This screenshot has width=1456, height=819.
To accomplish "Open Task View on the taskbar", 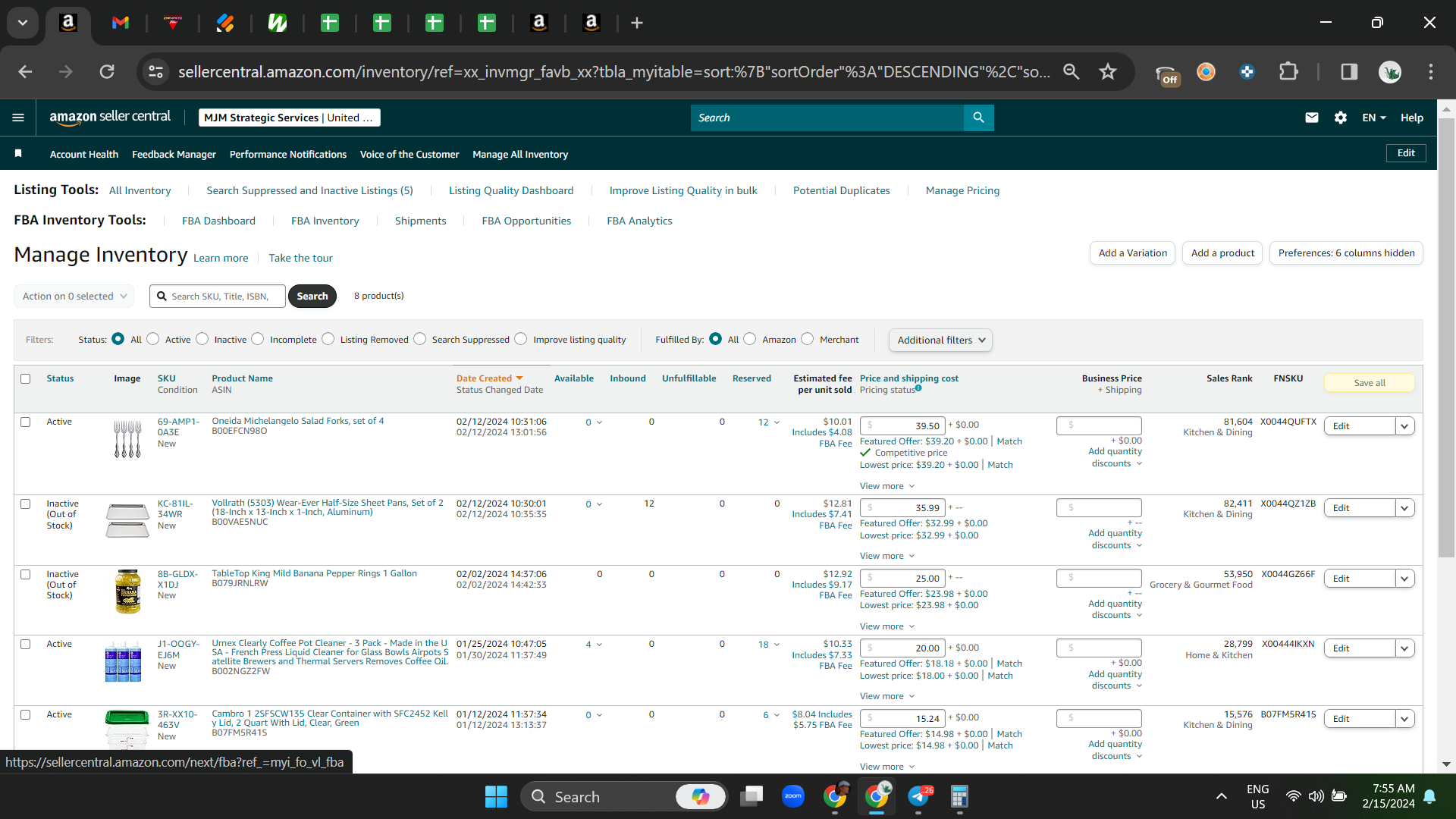I will click(752, 796).
